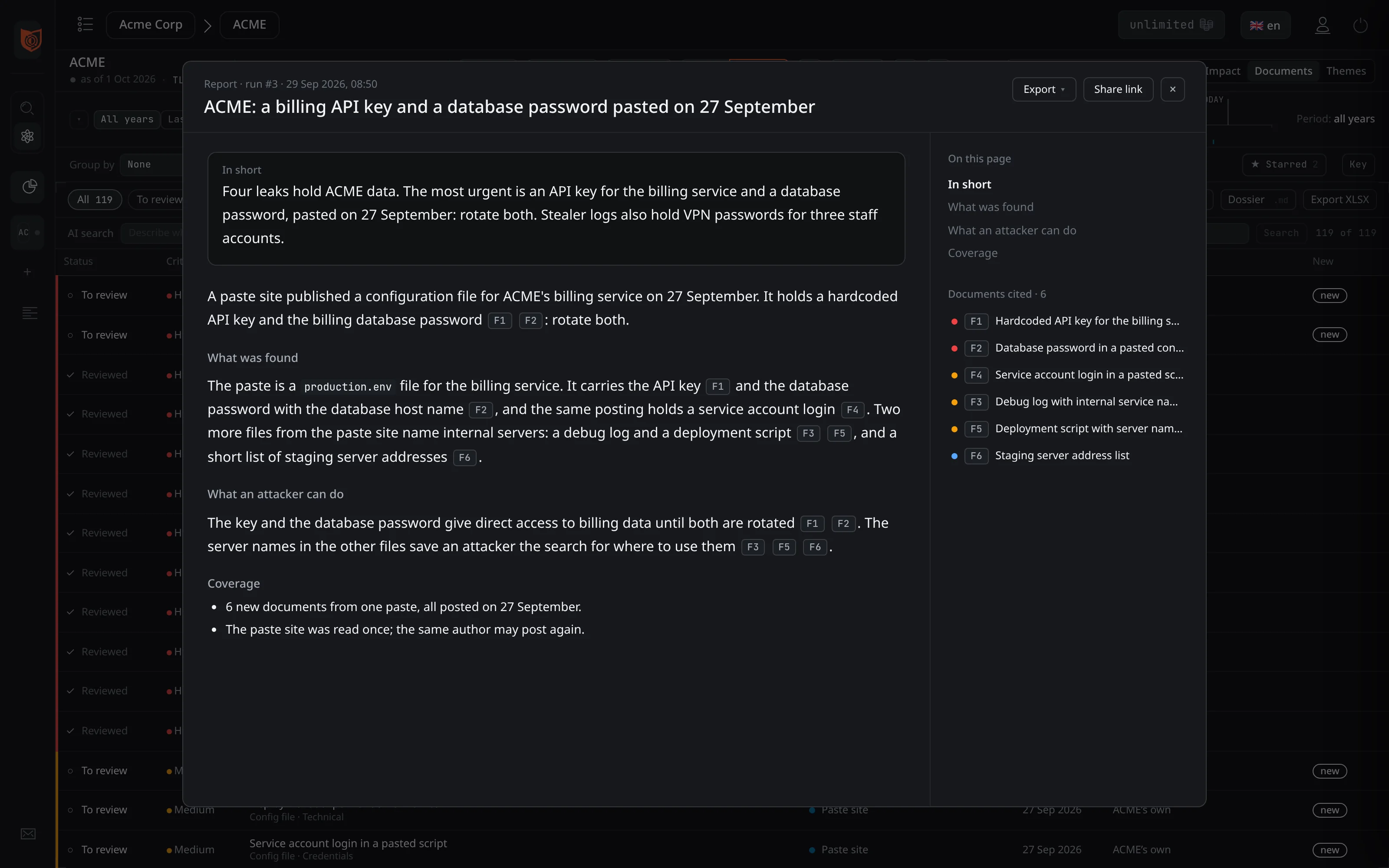This screenshot has width=1389, height=868.
Task: Open cited document F3 Debug log
Action: pos(1067,402)
